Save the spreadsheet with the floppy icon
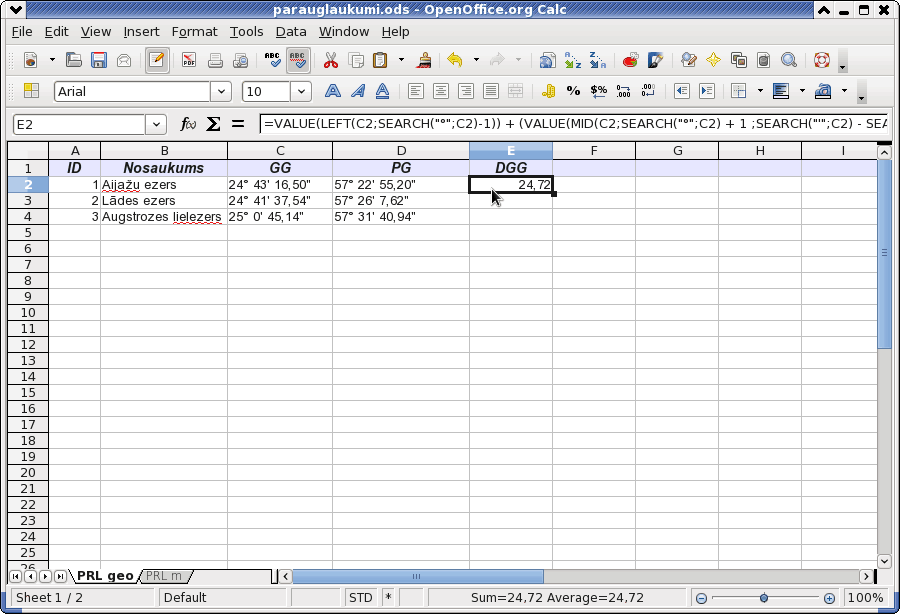 [x=99, y=60]
